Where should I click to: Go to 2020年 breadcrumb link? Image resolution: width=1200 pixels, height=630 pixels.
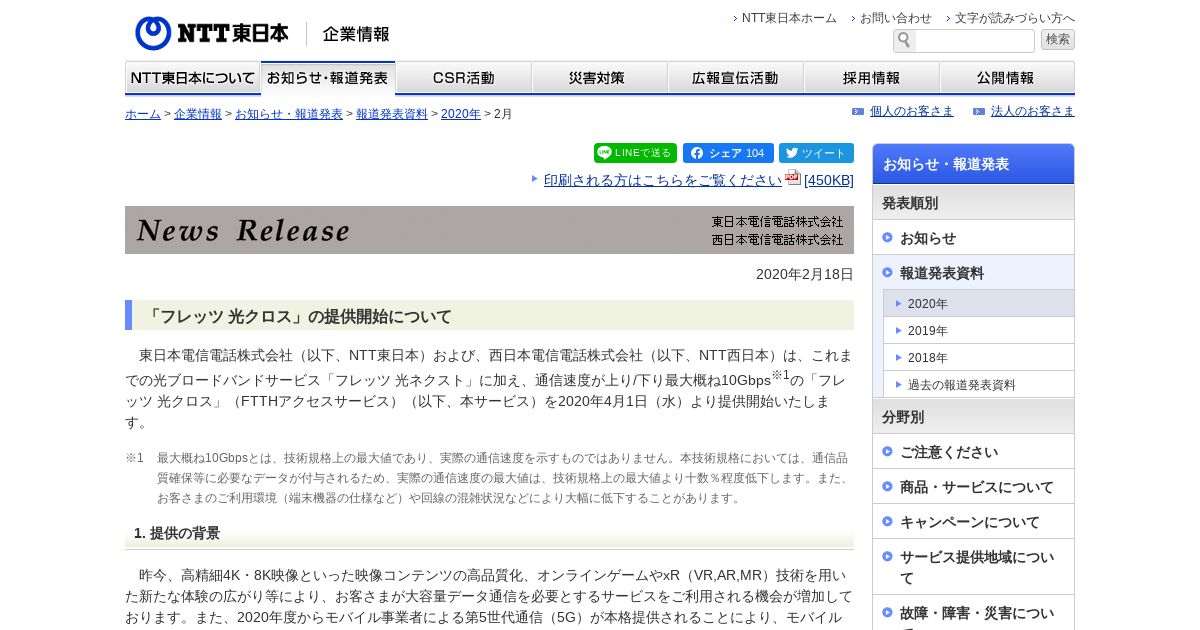(461, 114)
